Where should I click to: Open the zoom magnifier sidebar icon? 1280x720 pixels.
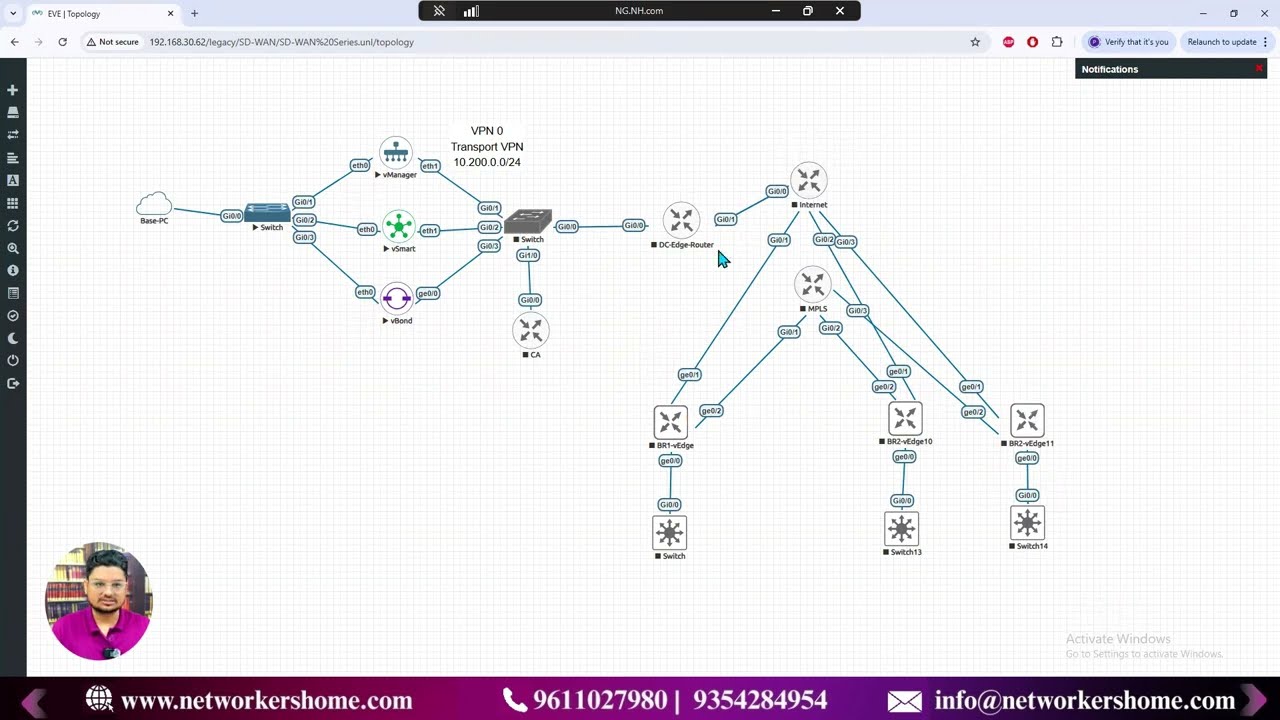(13, 248)
